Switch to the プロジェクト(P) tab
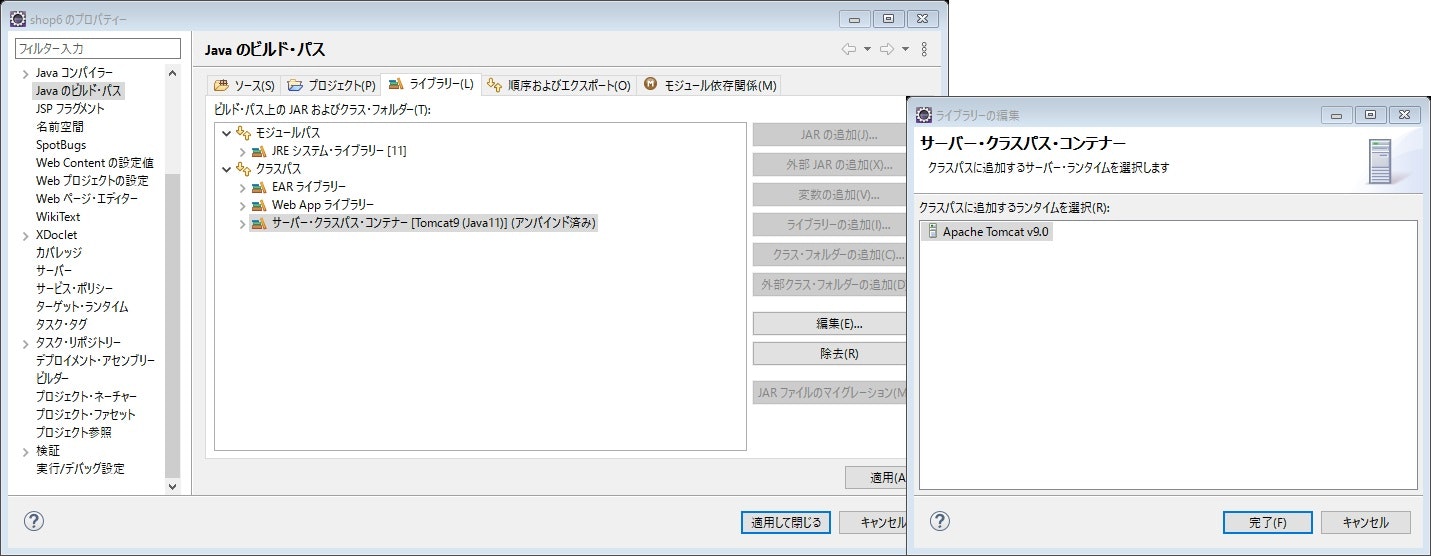The image size is (1431, 556). pyautogui.click(x=331, y=86)
